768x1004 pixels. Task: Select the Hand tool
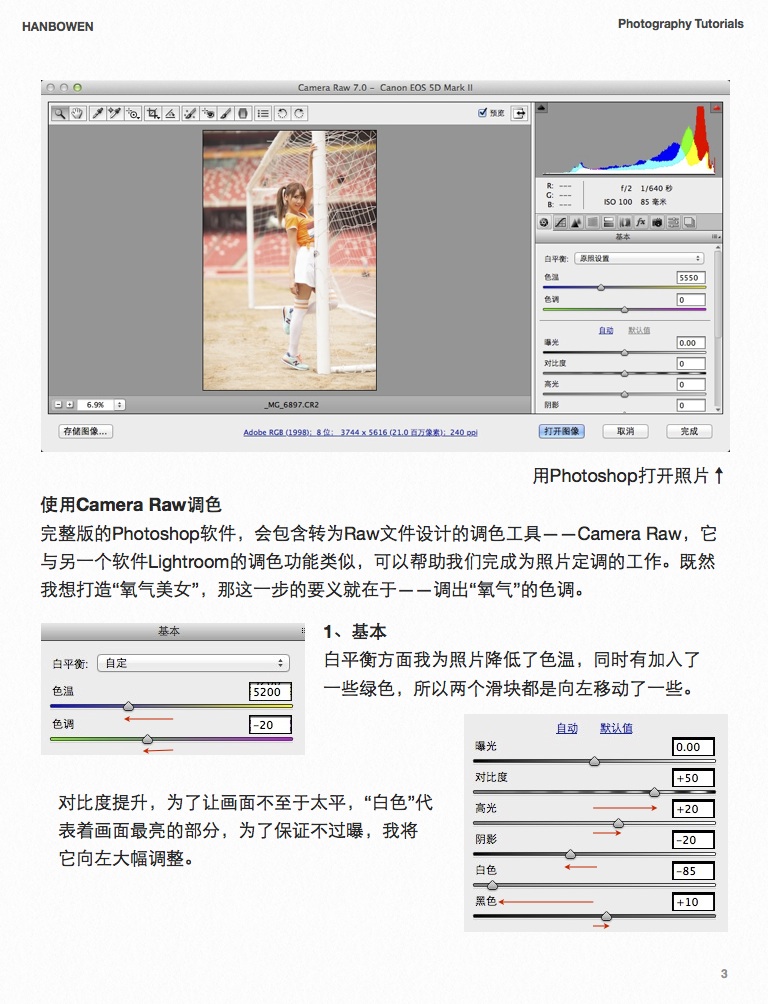point(77,113)
